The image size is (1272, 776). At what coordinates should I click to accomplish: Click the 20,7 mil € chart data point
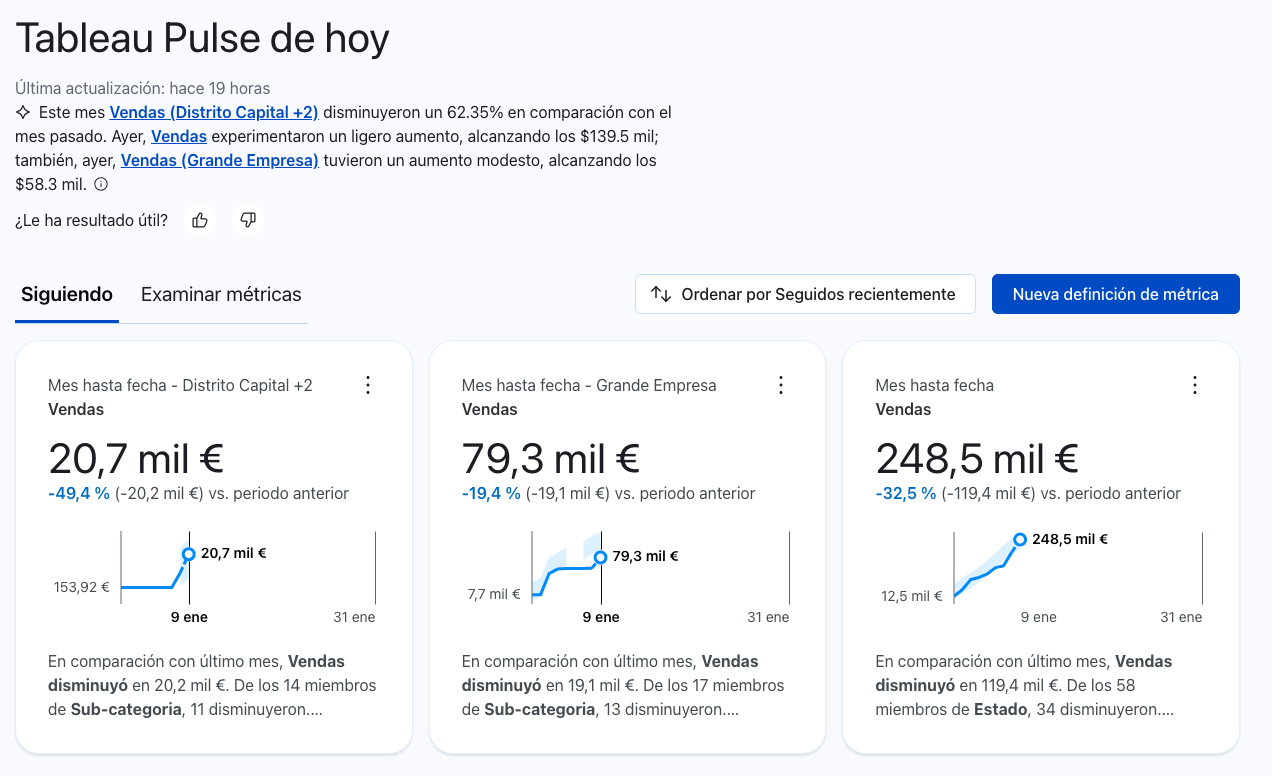tap(188, 554)
